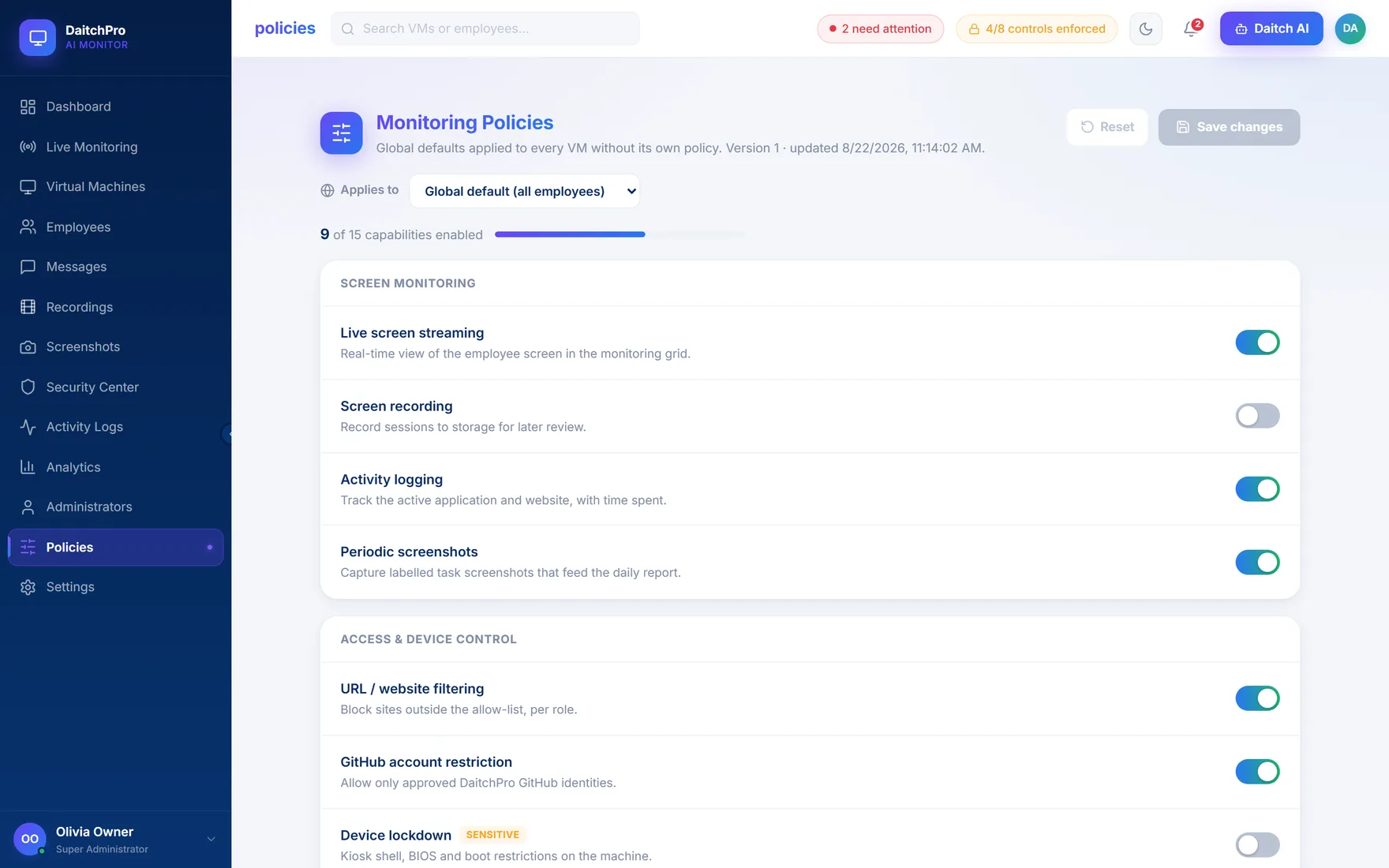This screenshot has width=1389, height=868.
Task: Enable Screen recording toggle
Action: [x=1257, y=416]
